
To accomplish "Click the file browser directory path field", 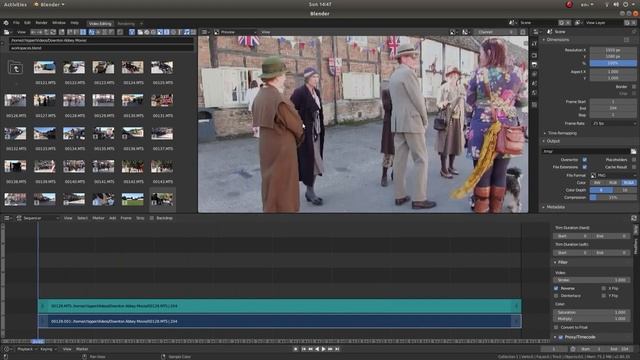I will click(101, 40).
